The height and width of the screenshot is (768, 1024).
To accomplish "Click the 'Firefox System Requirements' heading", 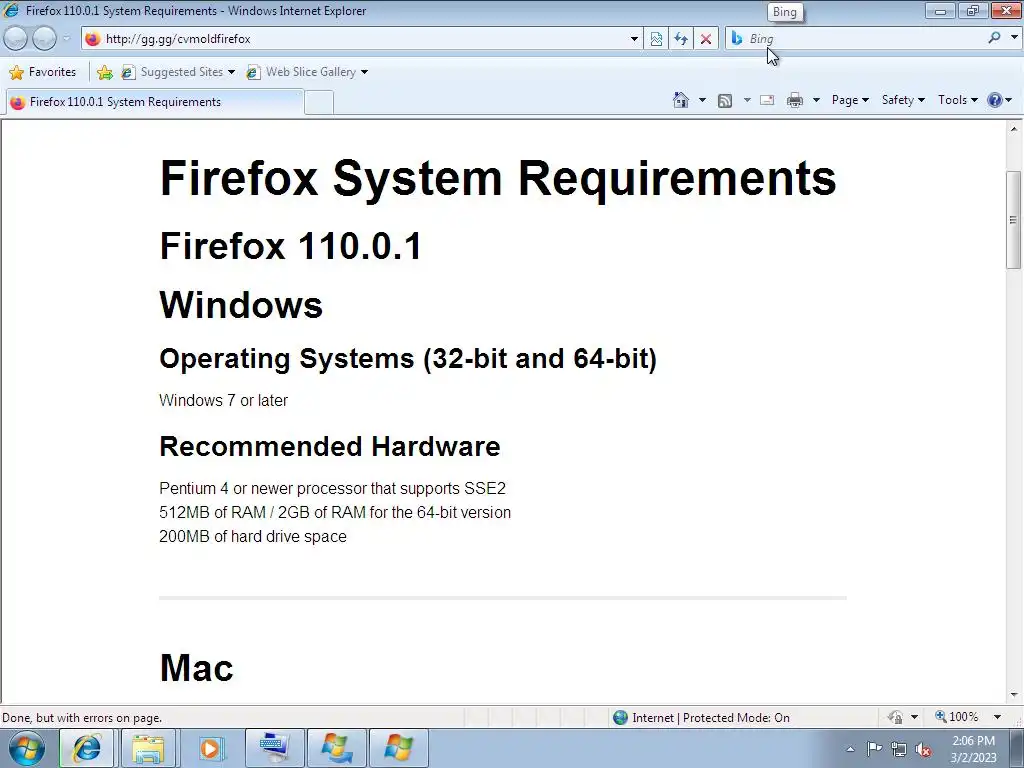I will pyautogui.click(x=498, y=178).
